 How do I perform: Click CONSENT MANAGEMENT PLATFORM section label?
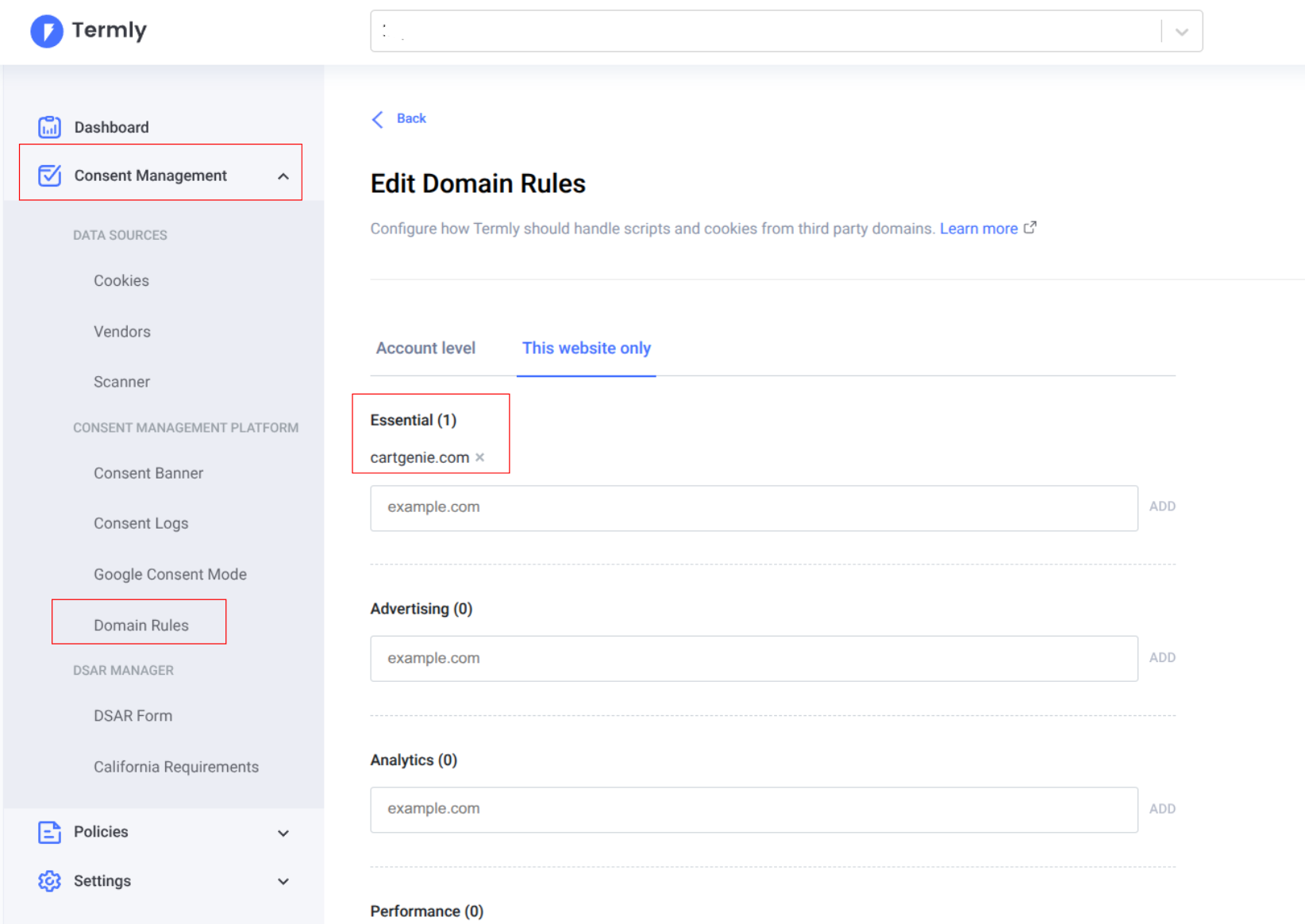(x=186, y=428)
